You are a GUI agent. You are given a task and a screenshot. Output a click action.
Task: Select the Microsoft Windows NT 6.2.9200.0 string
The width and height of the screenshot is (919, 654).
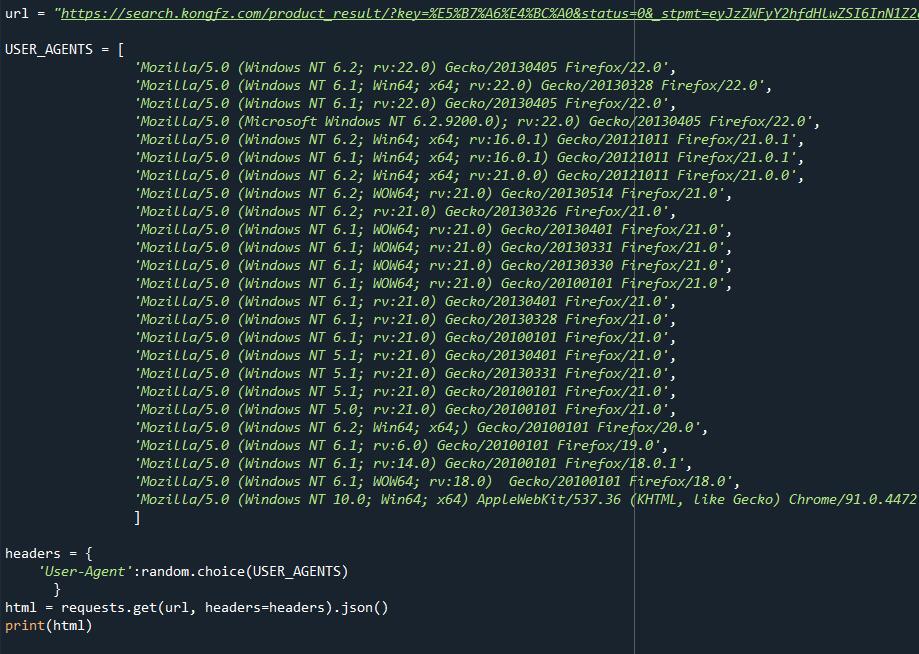[x=476, y=122]
